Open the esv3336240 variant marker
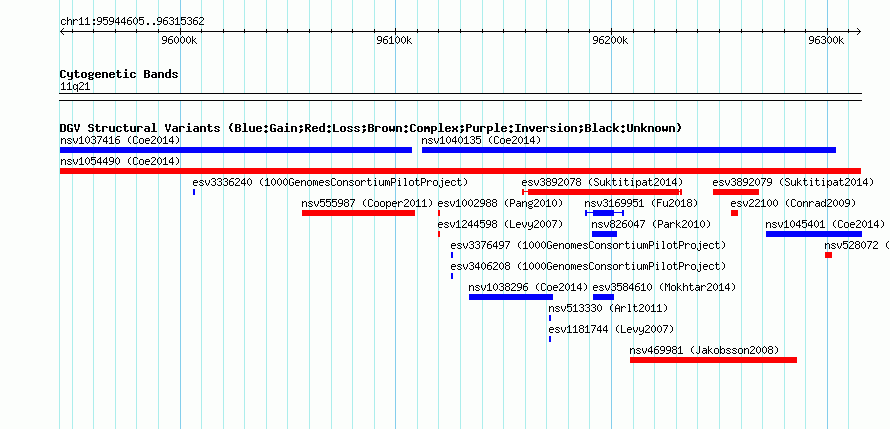The width and height of the screenshot is (890, 429). click(194, 192)
